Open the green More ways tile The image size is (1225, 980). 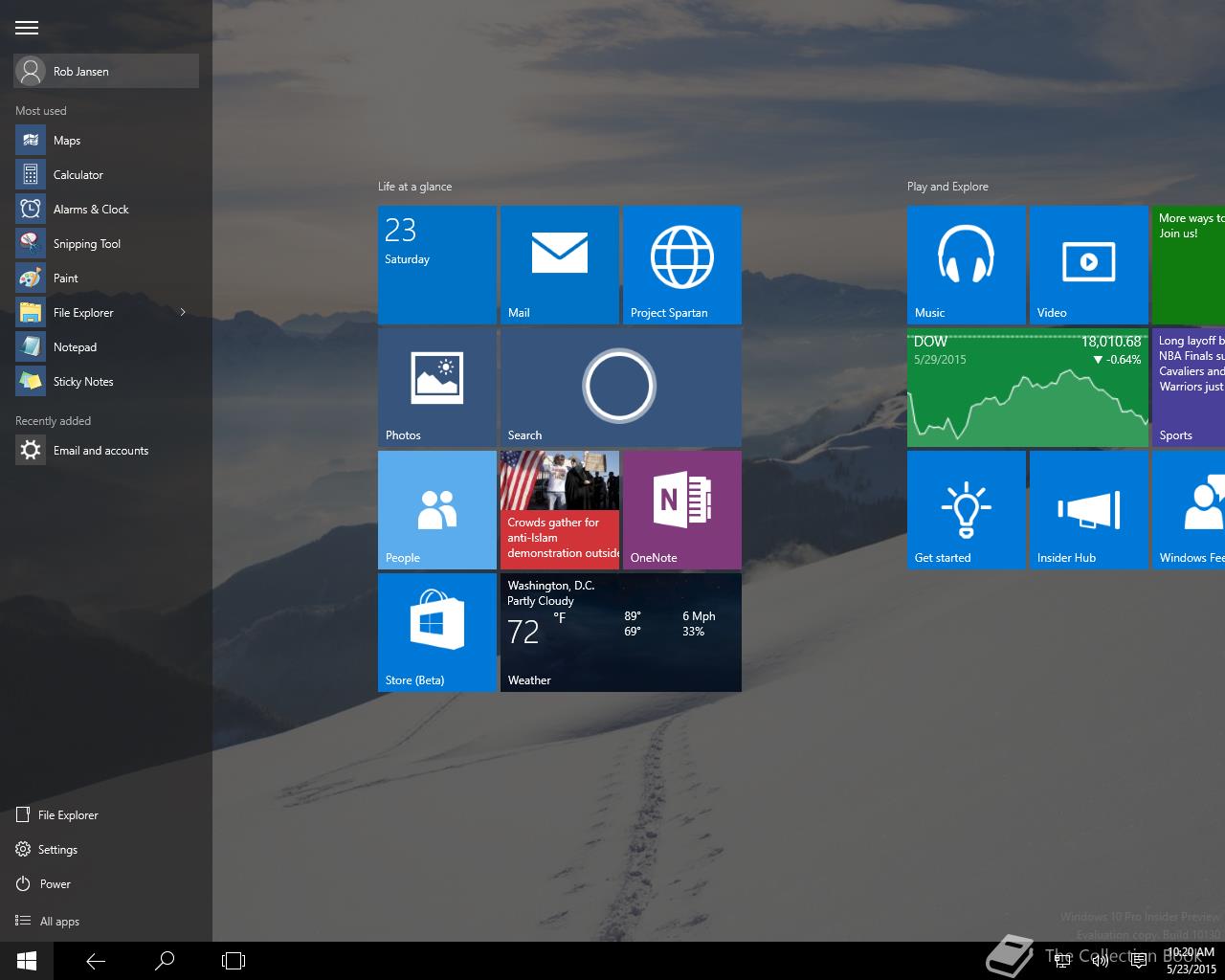(x=1189, y=265)
